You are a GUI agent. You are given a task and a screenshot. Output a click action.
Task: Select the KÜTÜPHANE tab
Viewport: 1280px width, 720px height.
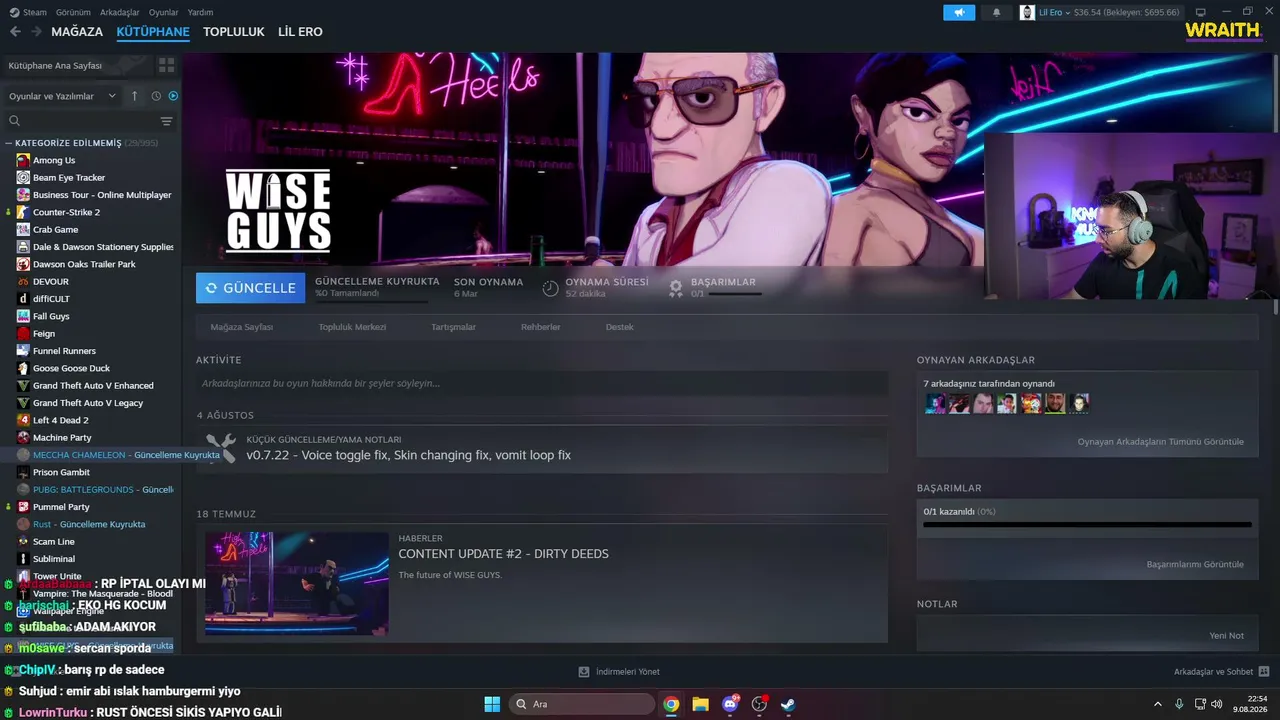(x=153, y=32)
